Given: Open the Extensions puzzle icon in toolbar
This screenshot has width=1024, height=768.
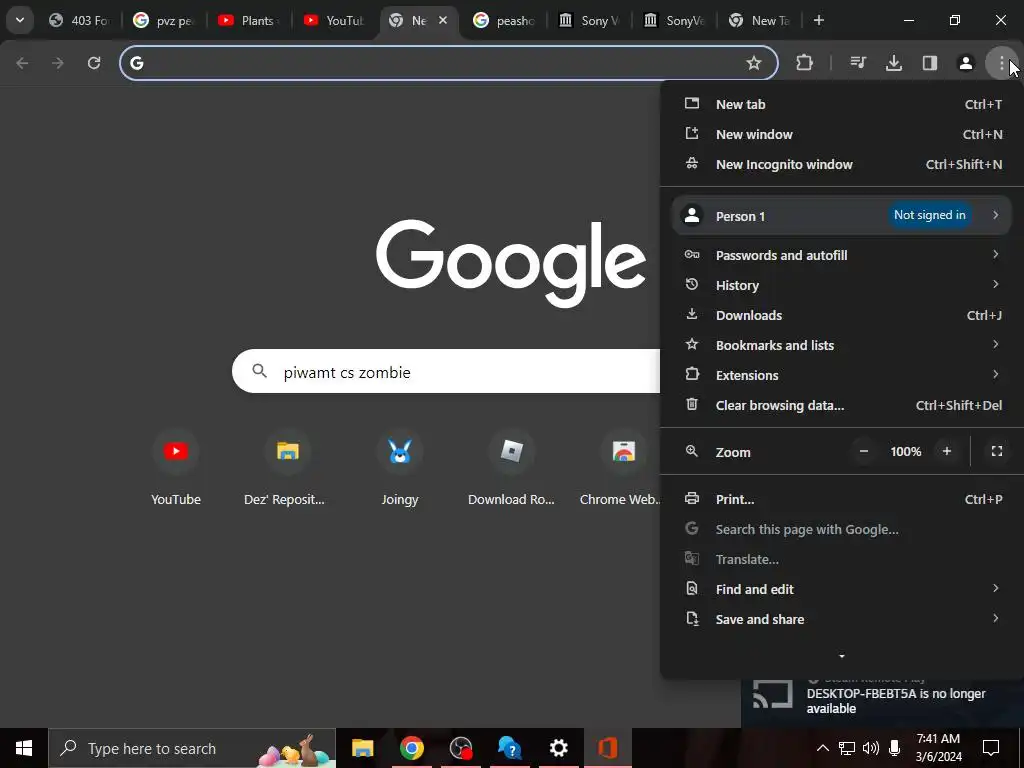Looking at the screenshot, I should pos(805,63).
